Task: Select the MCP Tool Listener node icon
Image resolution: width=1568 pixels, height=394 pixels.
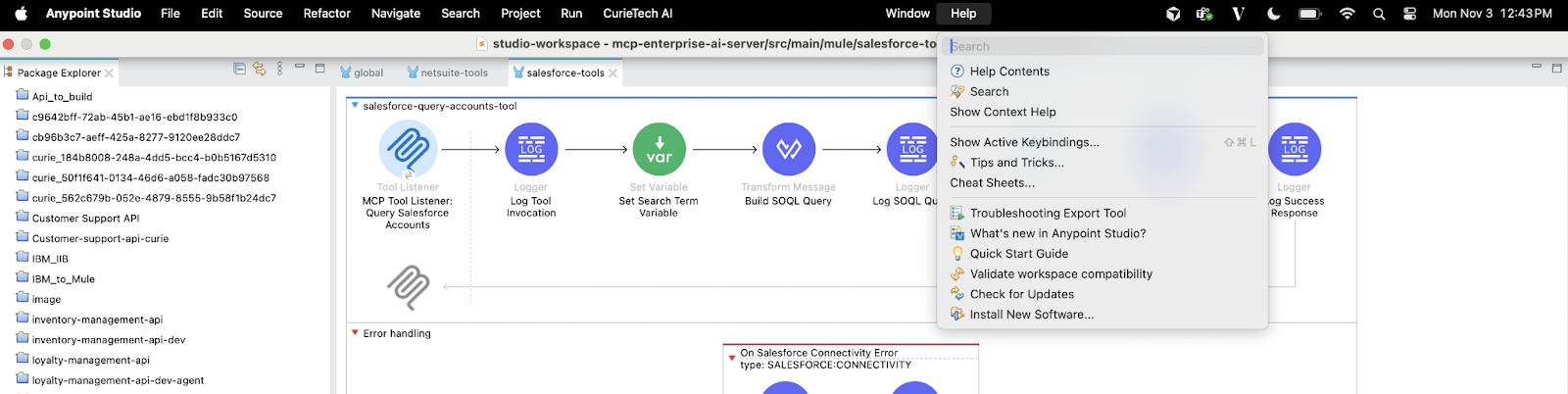Action: pyautogui.click(x=408, y=149)
